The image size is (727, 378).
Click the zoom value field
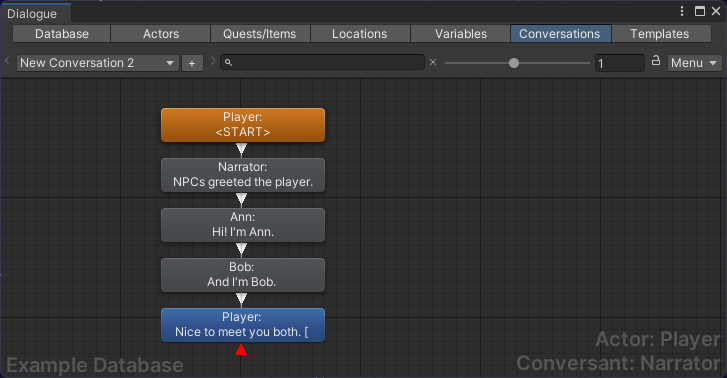click(x=619, y=63)
